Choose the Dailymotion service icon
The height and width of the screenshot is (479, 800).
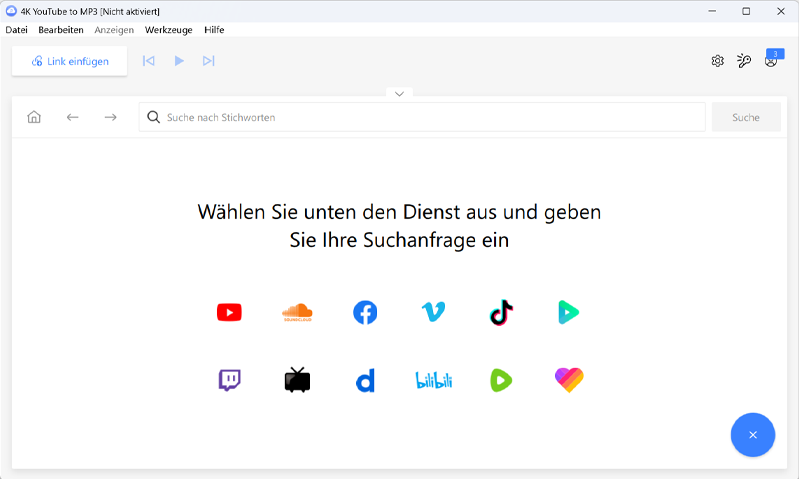point(365,380)
